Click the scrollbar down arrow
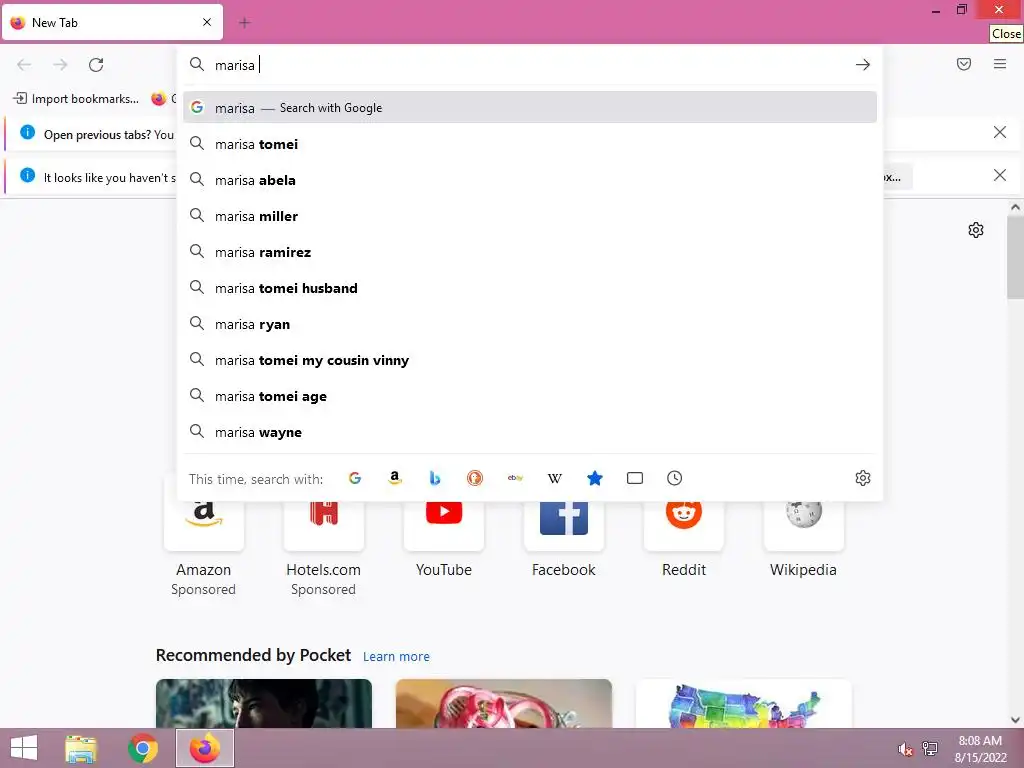Screen dimensions: 1024x768 click(x=1015, y=720)
